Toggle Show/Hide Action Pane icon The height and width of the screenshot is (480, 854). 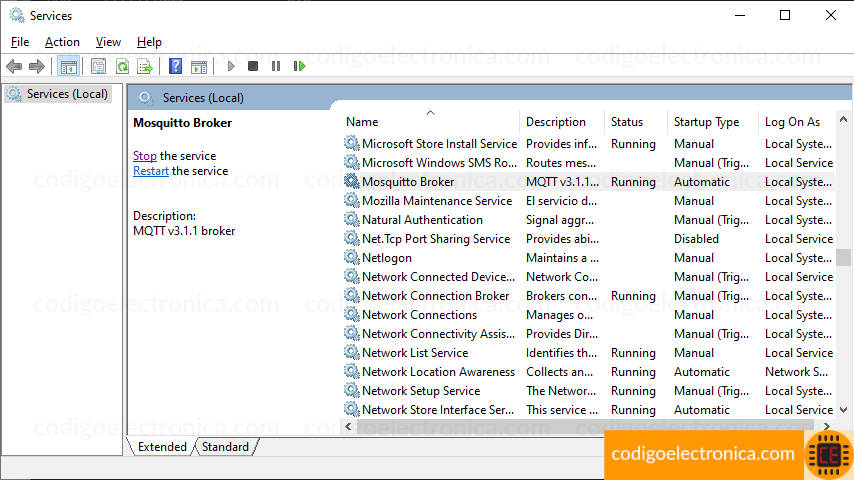199,66
